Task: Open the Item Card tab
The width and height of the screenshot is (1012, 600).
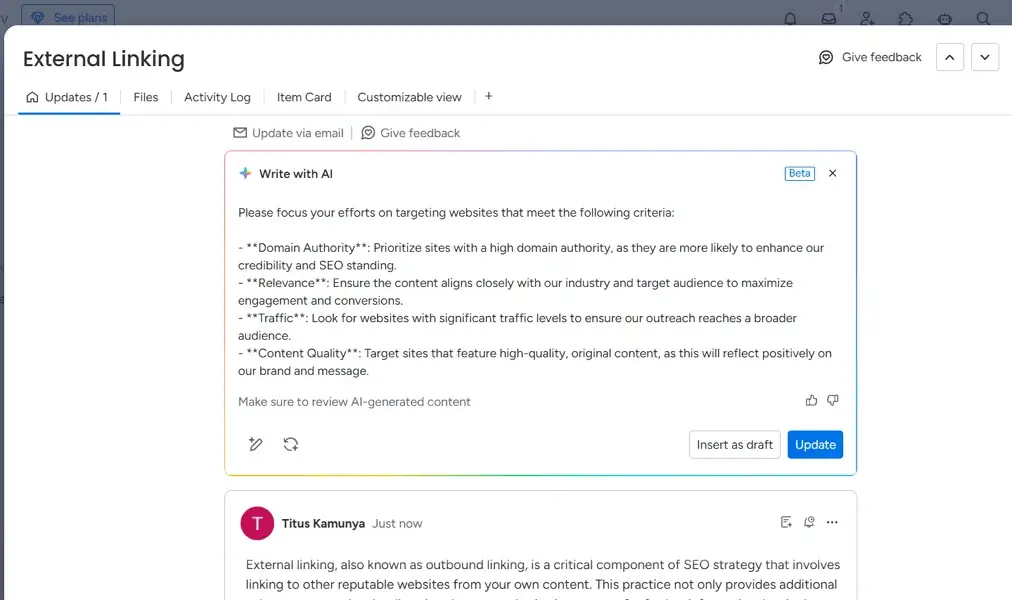Action: pos(303,97)
